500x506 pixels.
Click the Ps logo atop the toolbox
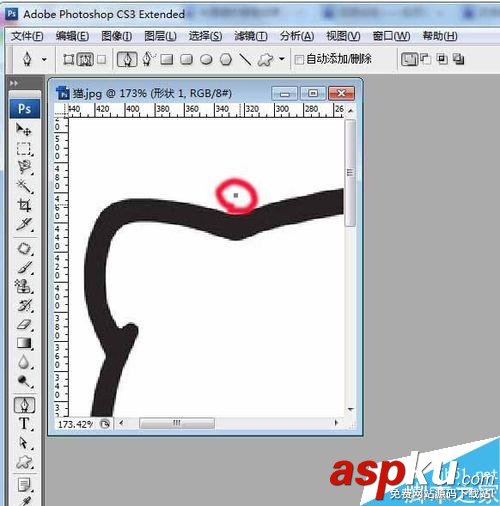click(25, 109)
